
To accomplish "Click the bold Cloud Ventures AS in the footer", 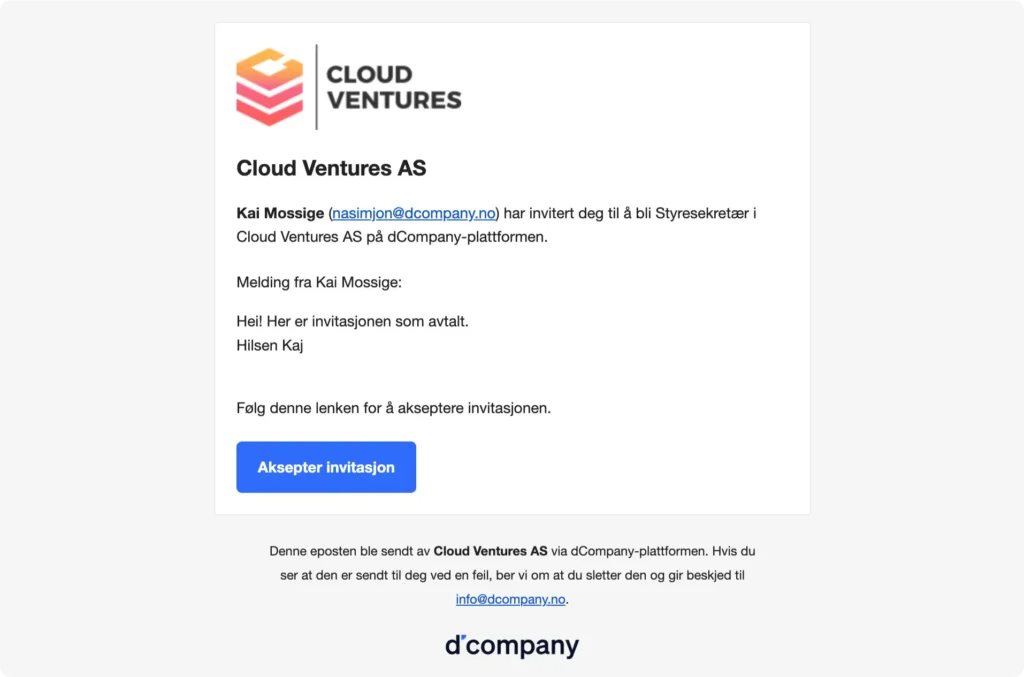I will [x=490, y=551].
